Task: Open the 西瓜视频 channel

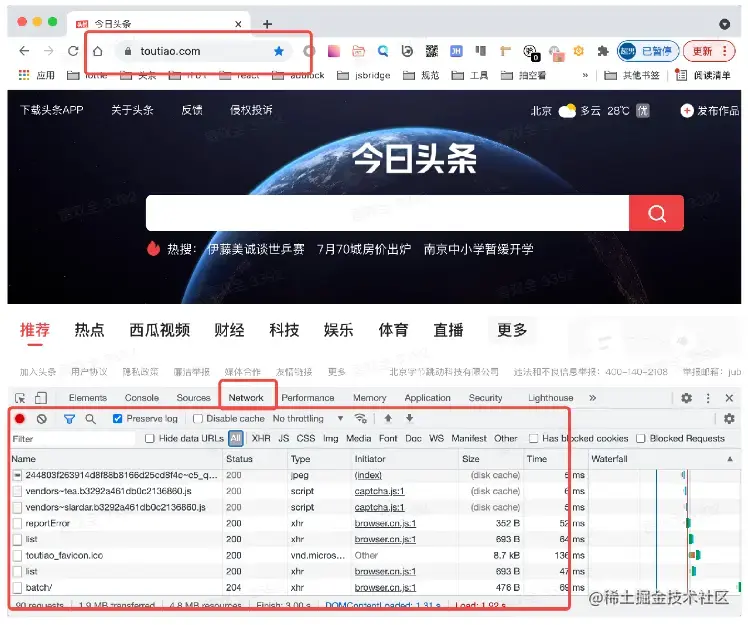Action: [x=160, y=330]
